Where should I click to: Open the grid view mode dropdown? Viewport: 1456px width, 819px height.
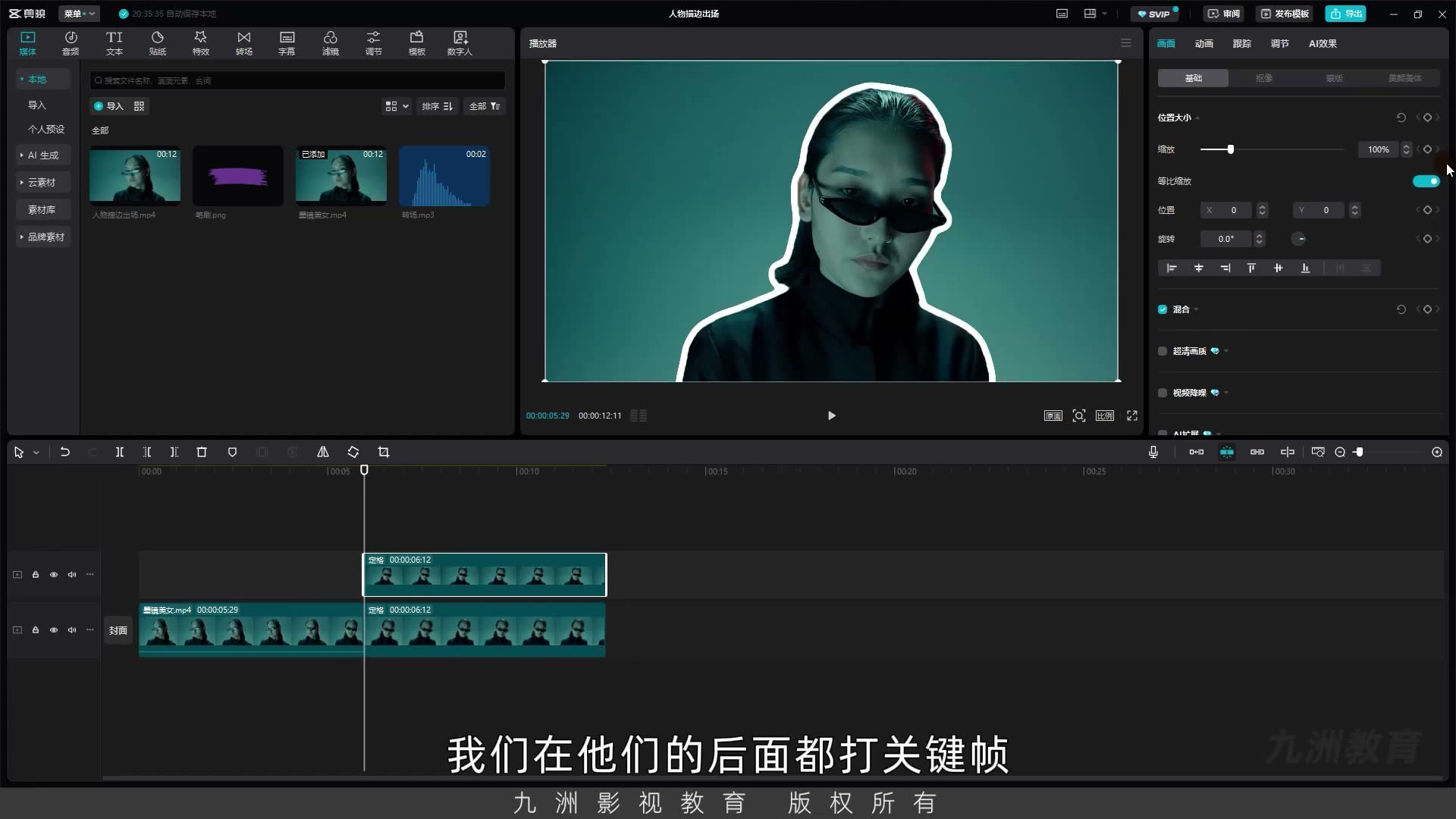(x=397, y=106)
